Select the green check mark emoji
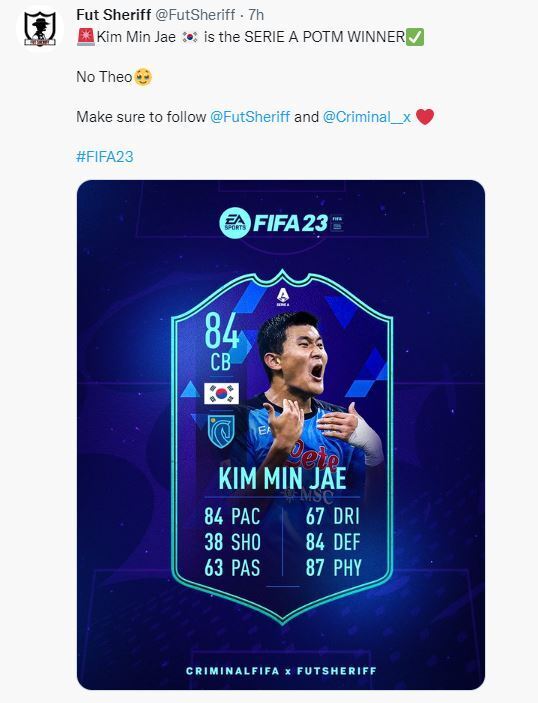Image resolution: width=538 pixels, height=703 pixels. coord(415,37)
